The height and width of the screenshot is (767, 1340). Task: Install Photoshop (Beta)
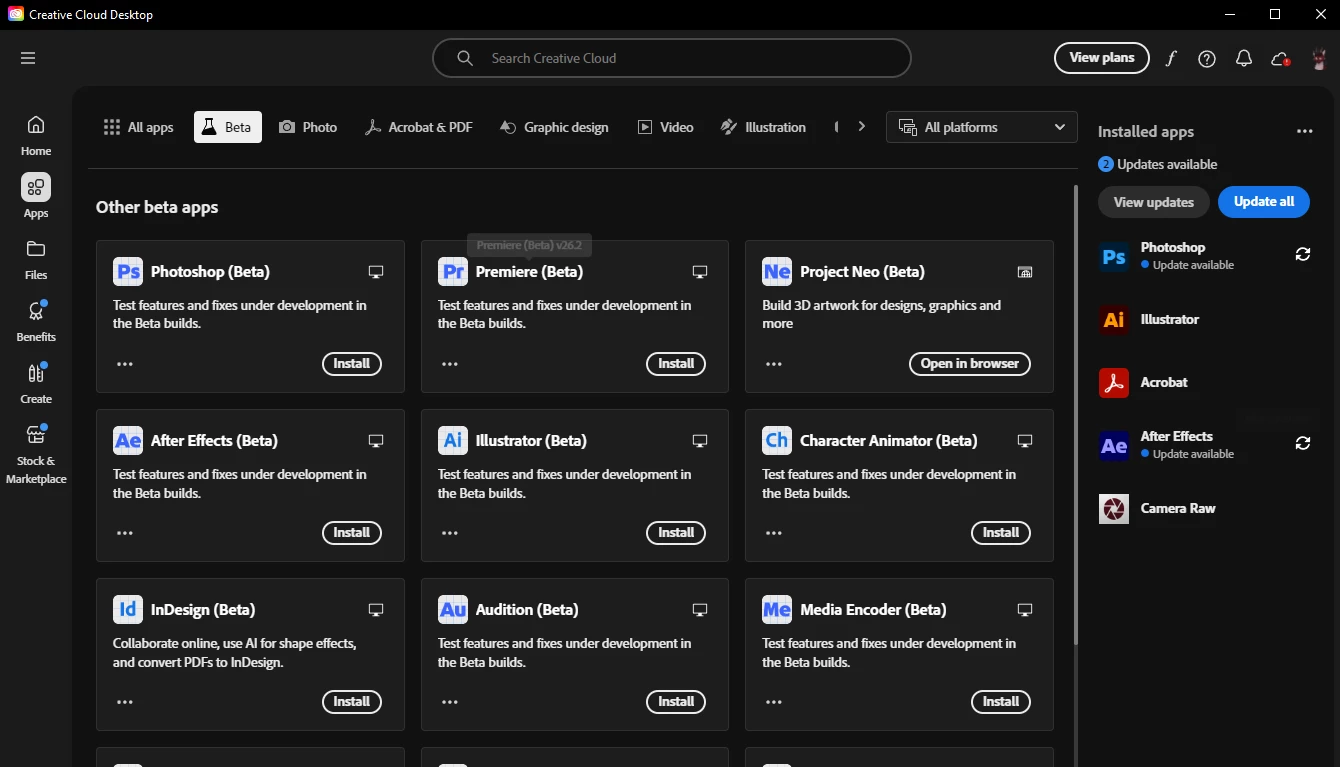coord(352,364)
